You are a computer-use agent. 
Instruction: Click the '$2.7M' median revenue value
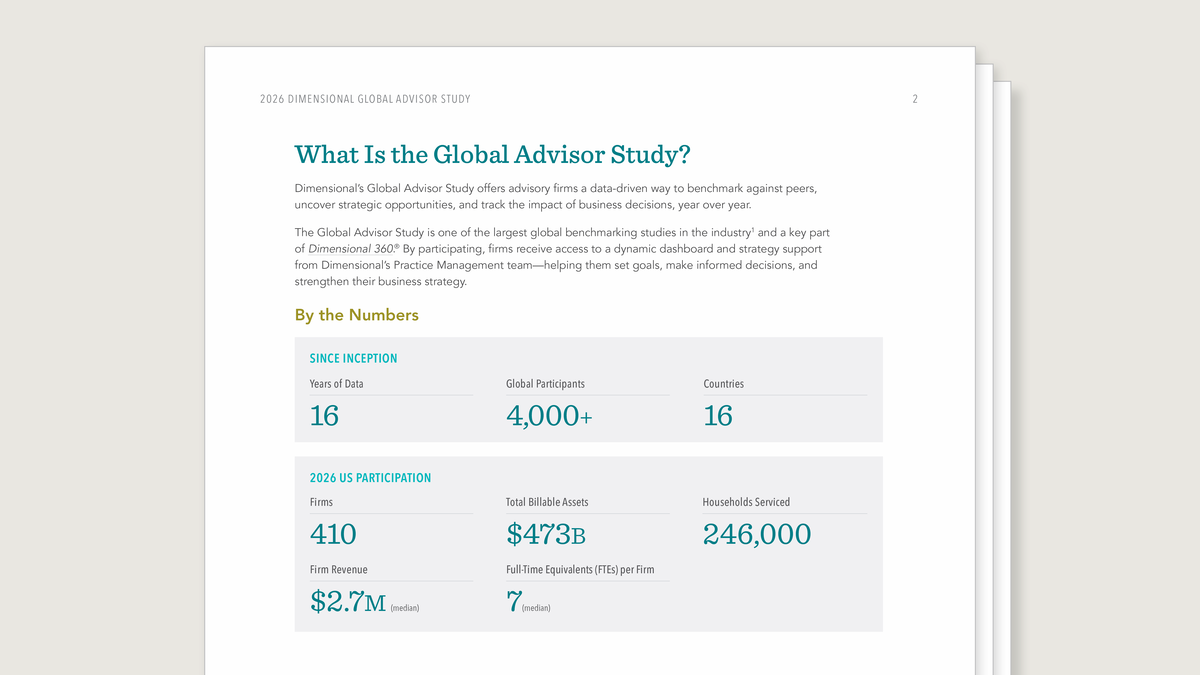(348, 601)
